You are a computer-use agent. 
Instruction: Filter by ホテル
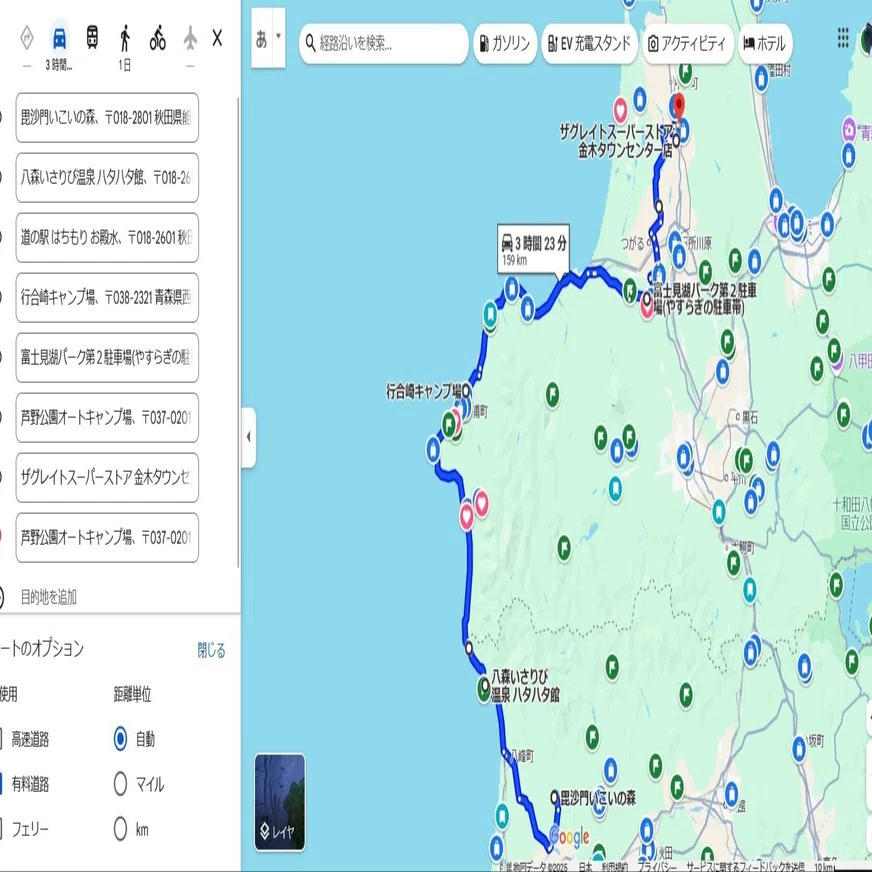tap(765, 43)
